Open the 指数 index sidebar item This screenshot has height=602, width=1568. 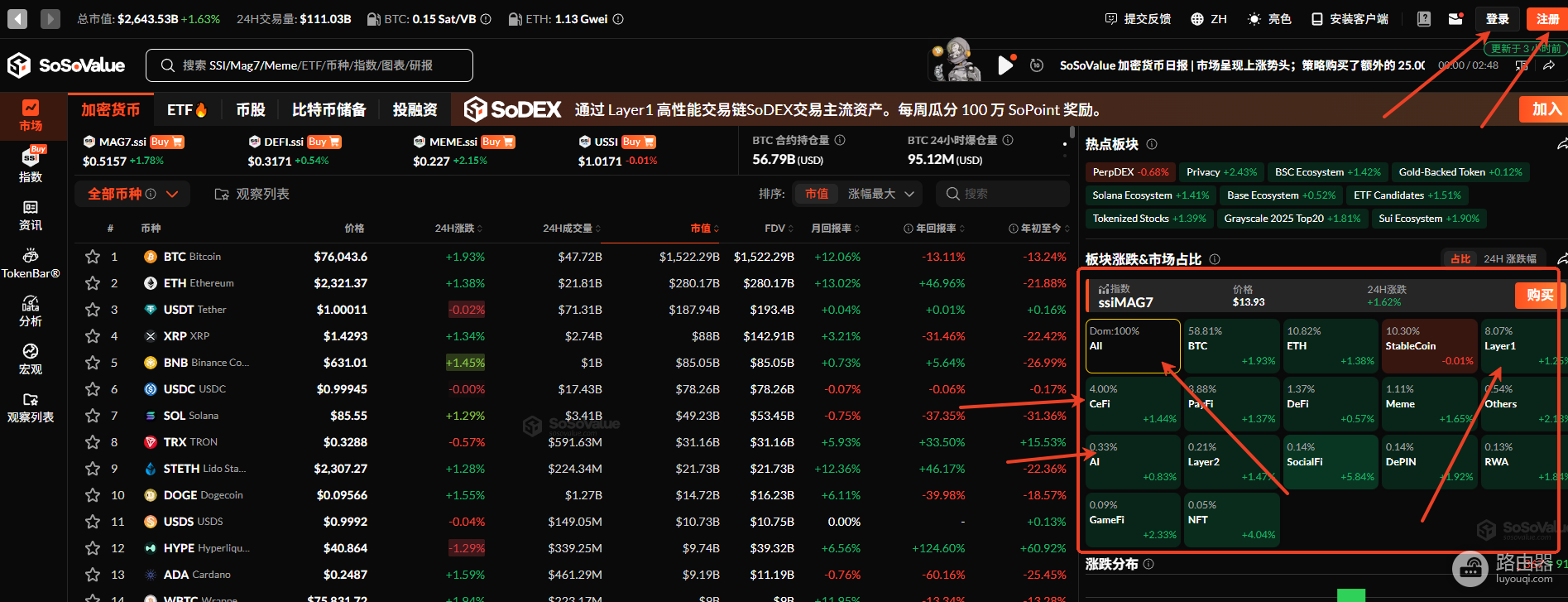pyautogui.click(x=31, y=165)
